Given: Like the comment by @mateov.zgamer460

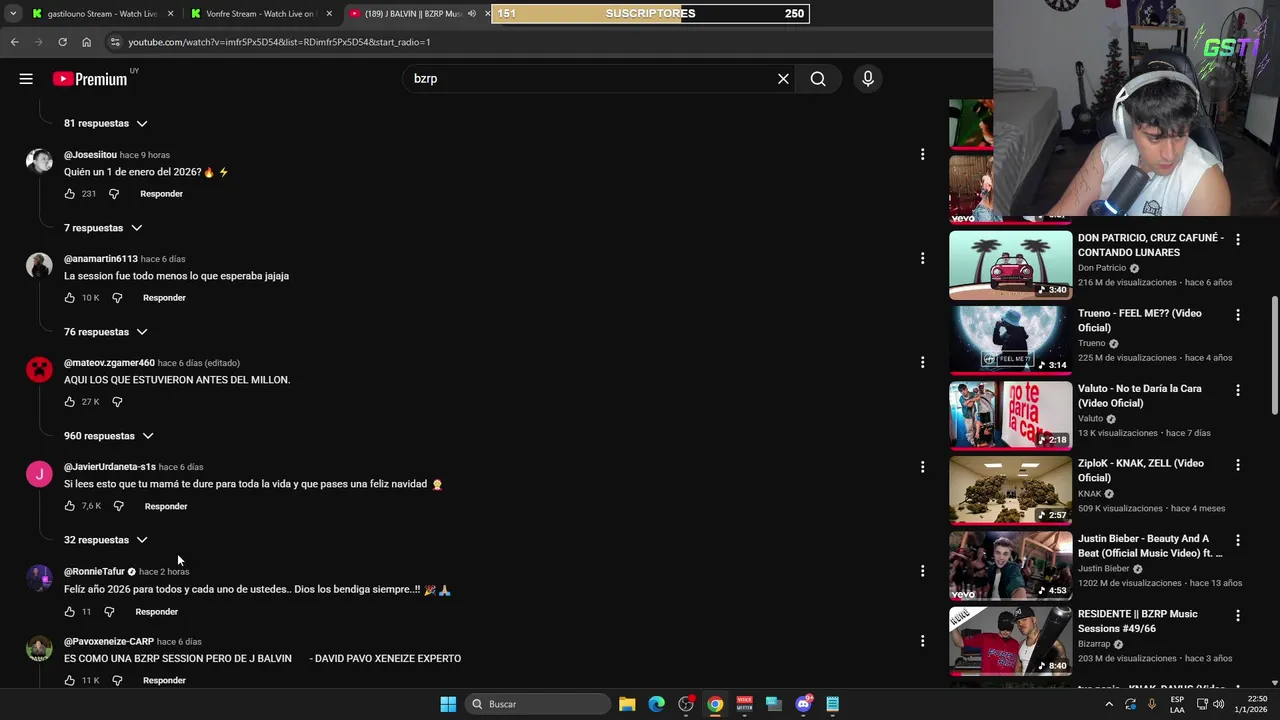Looking at the screenshot, I should [x=70, y=402].
